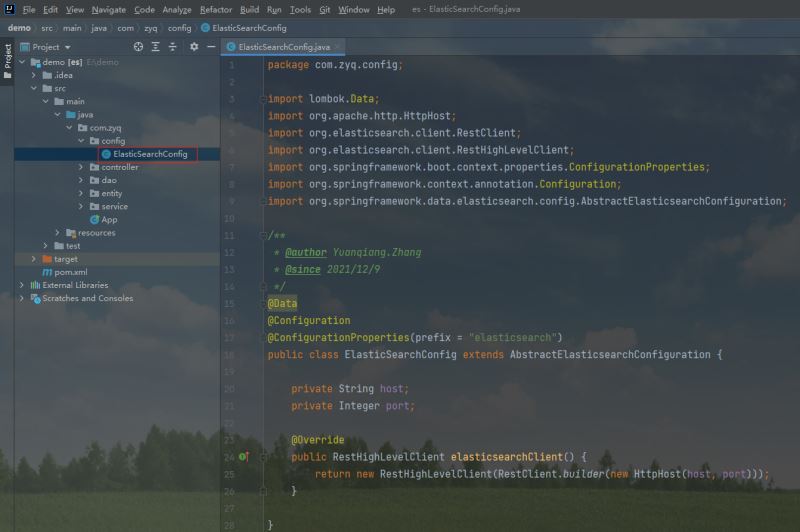Click the Maven pom.xml file icon
This screenshot has width=800, height=532.
(47, 272)
